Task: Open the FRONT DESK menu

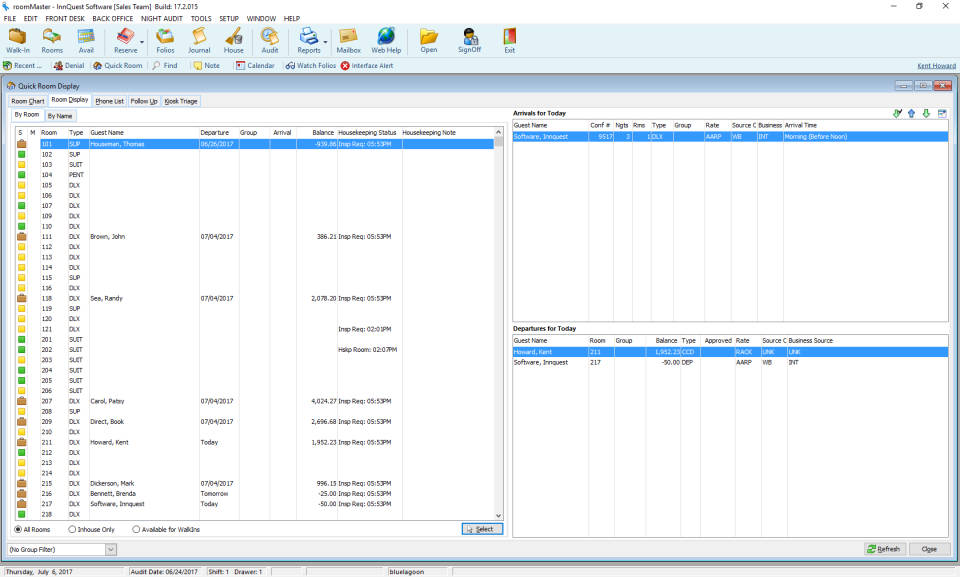Action: 65,18
